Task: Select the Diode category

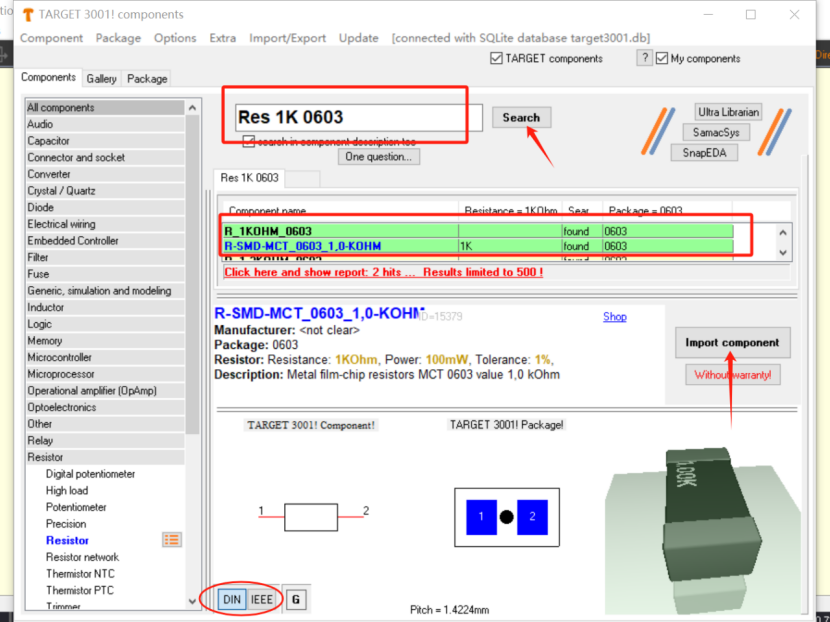Action: click(105, 208)
